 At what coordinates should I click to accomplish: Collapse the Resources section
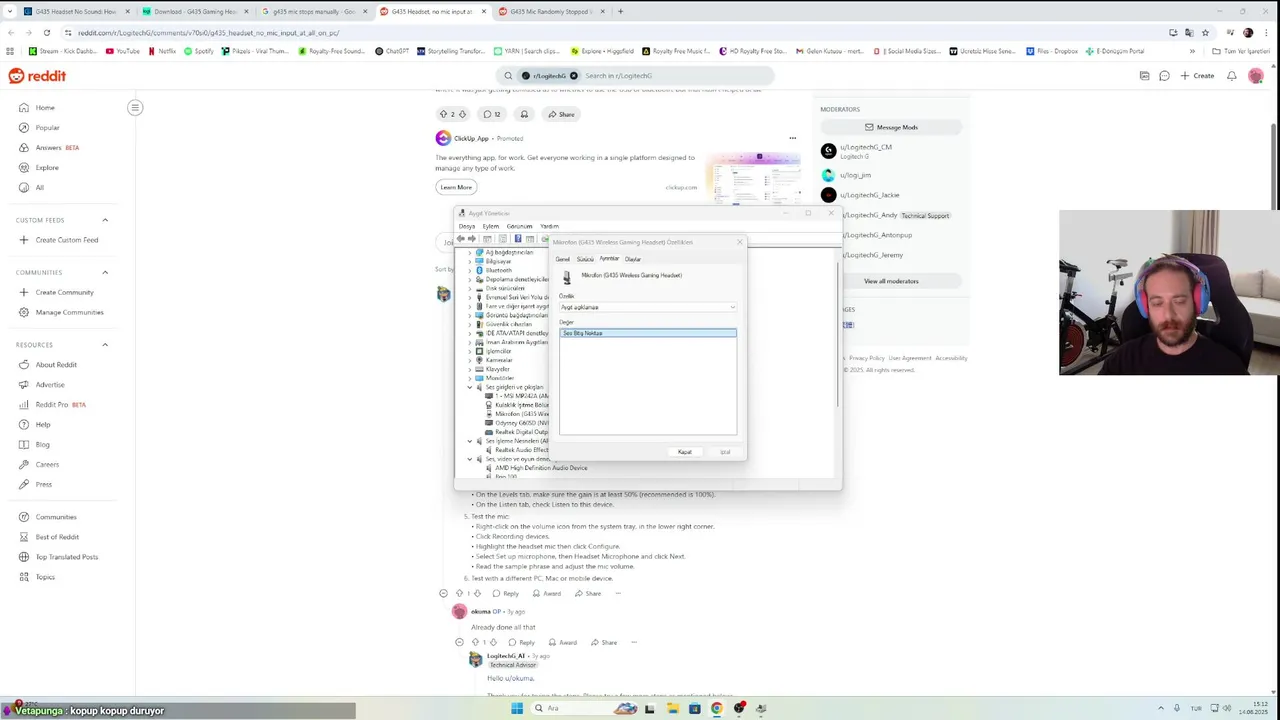[105, 345]
